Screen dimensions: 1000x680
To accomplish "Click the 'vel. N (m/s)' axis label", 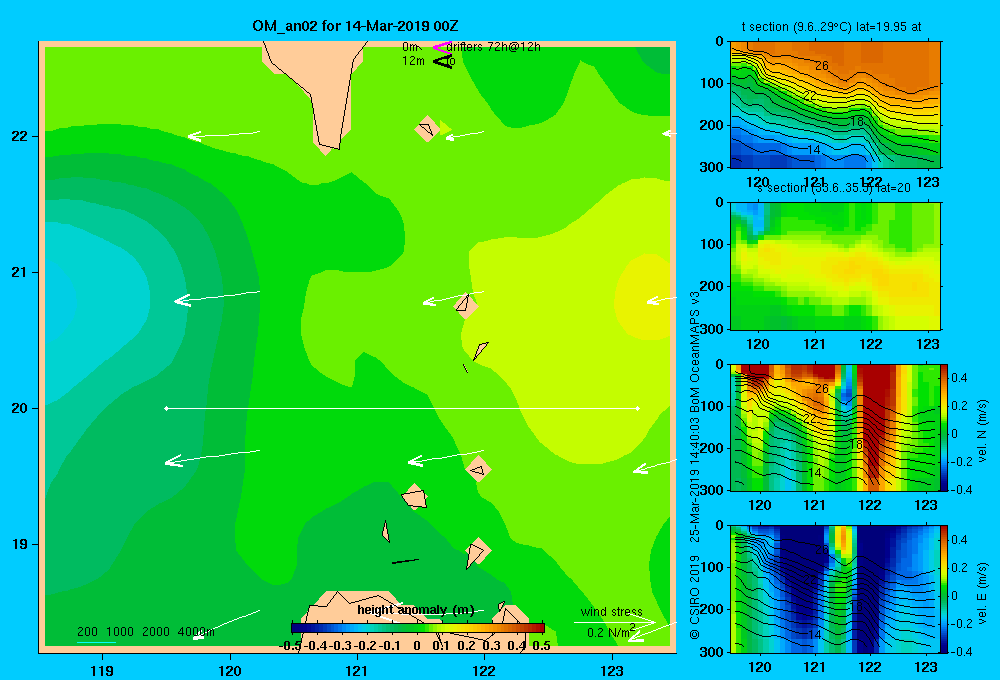I will [x=983, y=431].
